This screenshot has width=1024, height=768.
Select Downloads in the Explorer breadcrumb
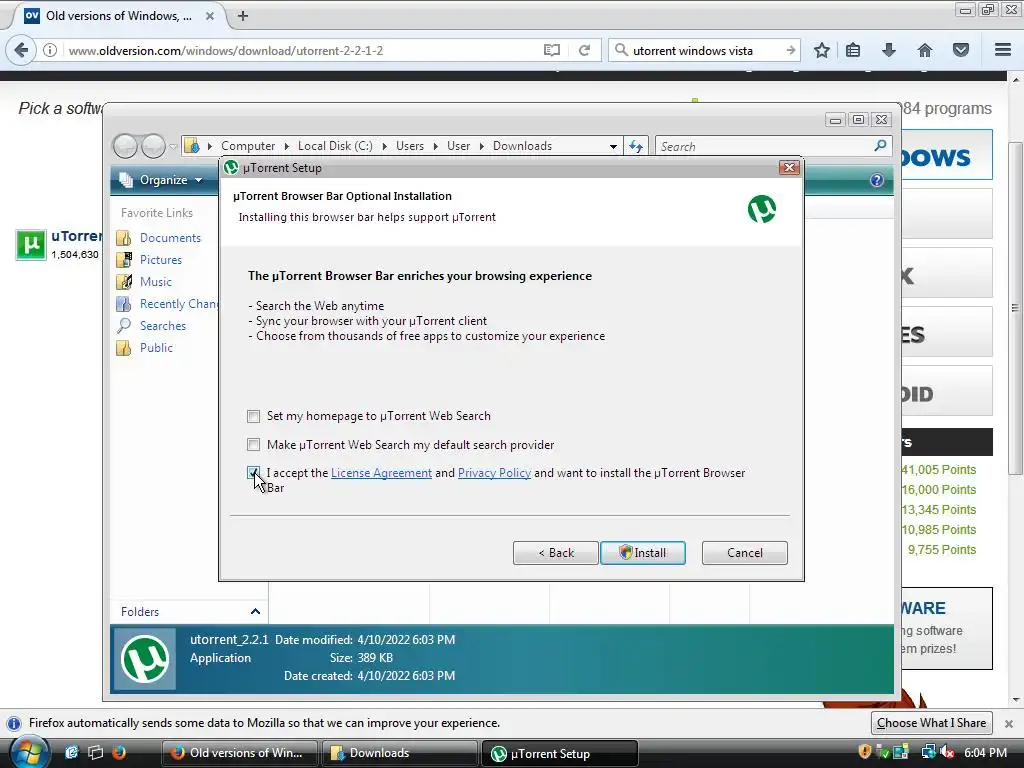click(x=522, y=146)
